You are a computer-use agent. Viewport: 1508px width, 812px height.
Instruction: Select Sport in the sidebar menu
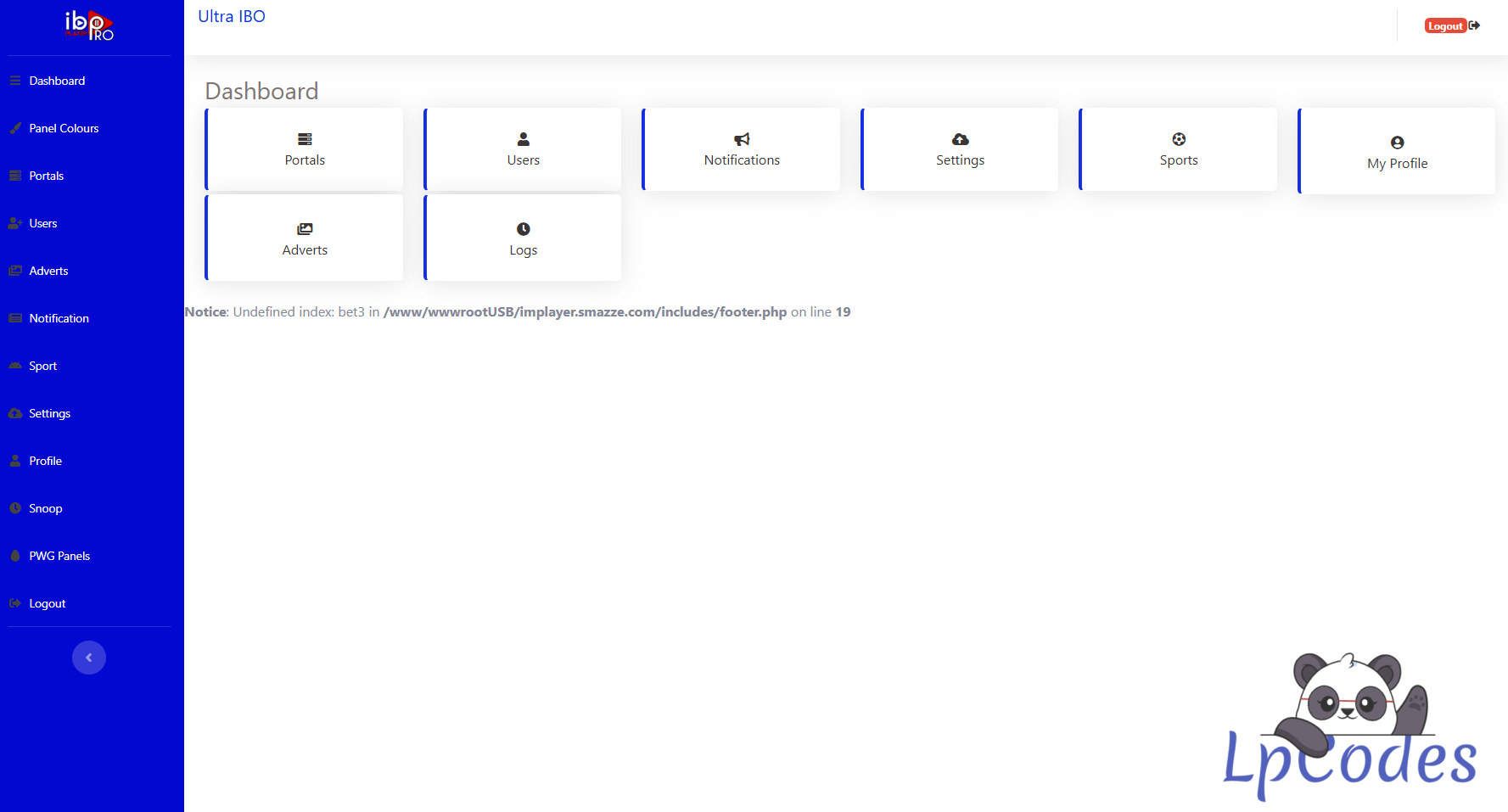(43, 366)
